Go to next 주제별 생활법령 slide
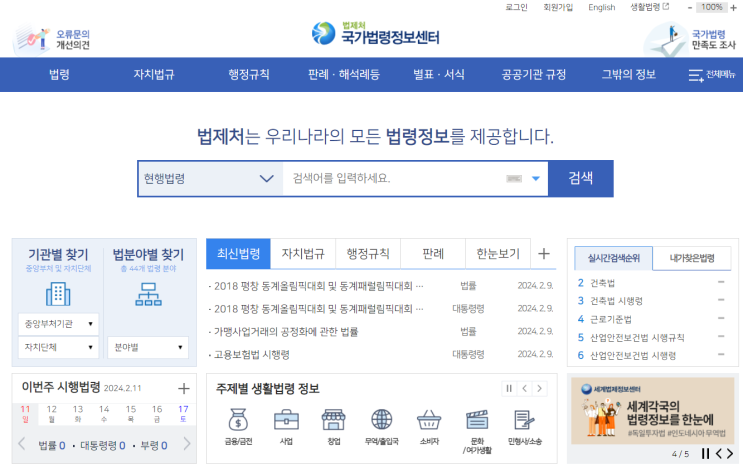743x470 pixels. click(x=539, y=389)
